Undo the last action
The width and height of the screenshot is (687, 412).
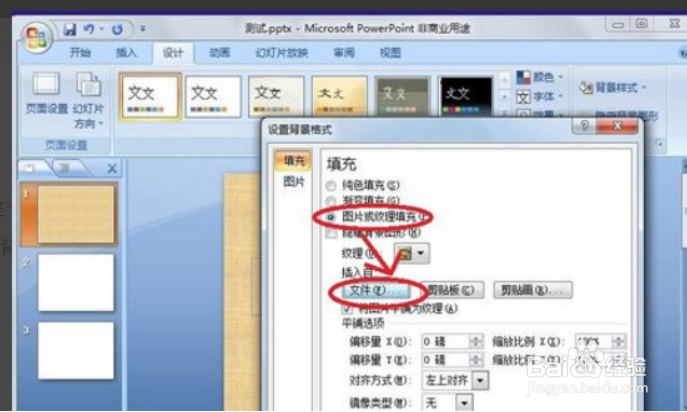(x=89, y=29)
